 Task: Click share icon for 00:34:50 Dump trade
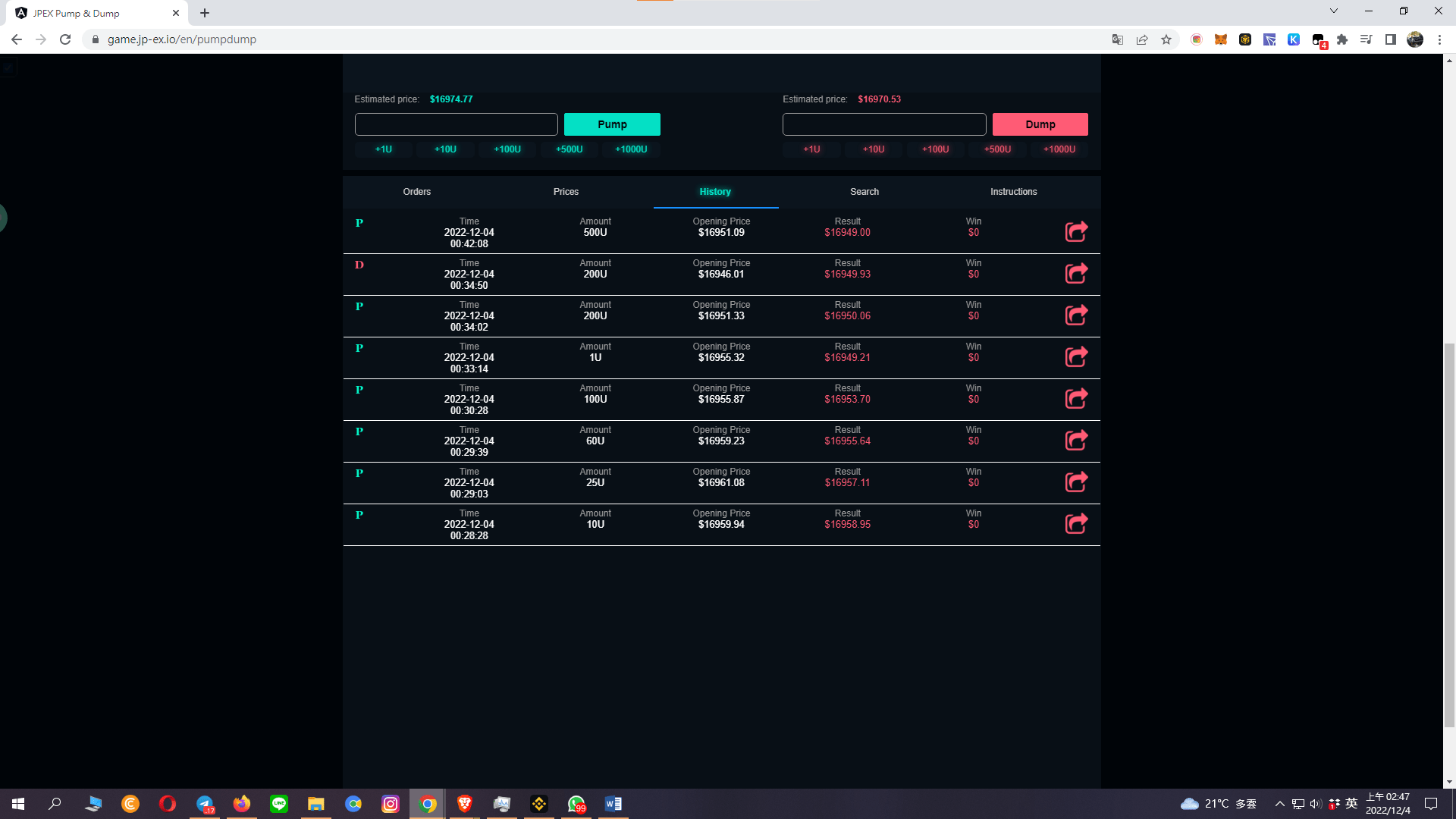(x=1076, y=273)
